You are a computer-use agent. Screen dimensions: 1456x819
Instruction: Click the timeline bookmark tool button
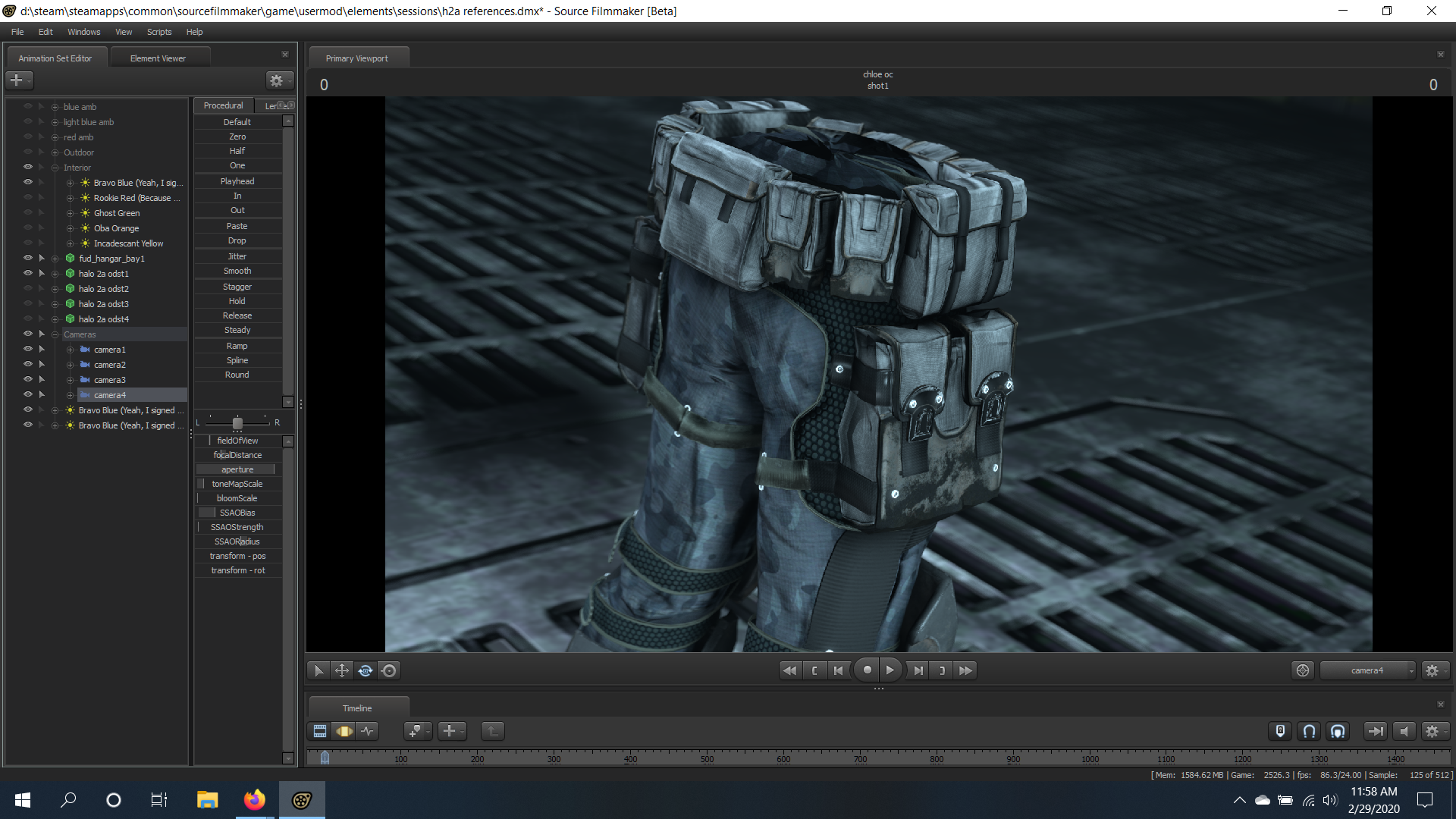417,731
